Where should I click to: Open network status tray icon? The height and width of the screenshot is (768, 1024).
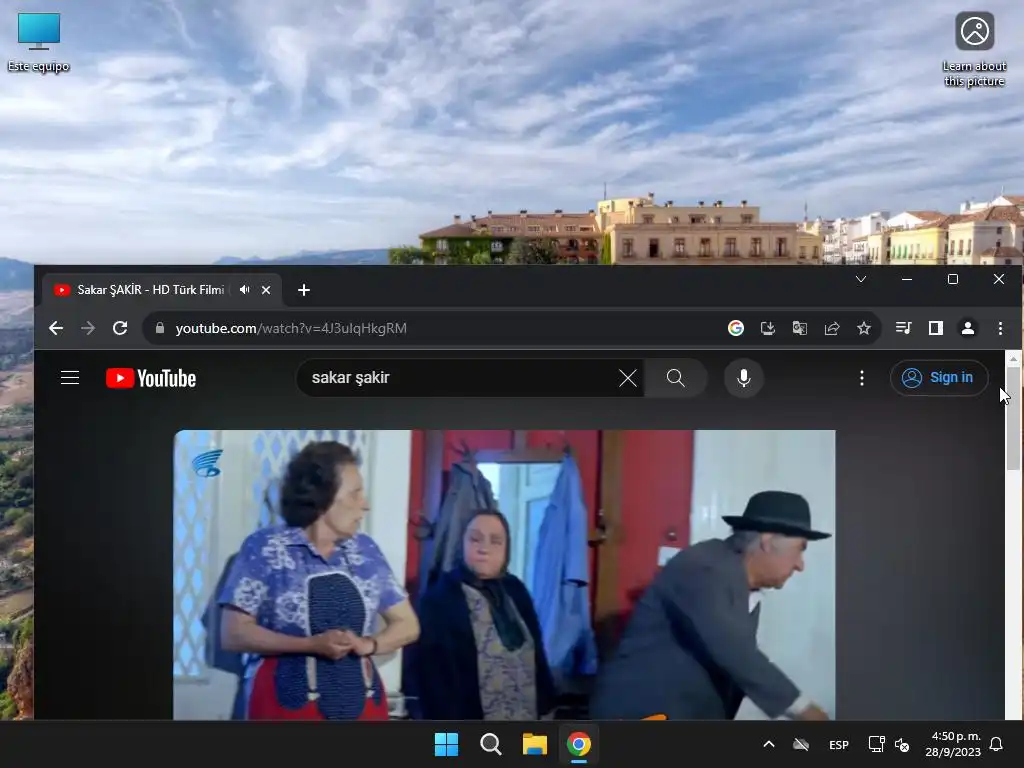coord(876,744)
